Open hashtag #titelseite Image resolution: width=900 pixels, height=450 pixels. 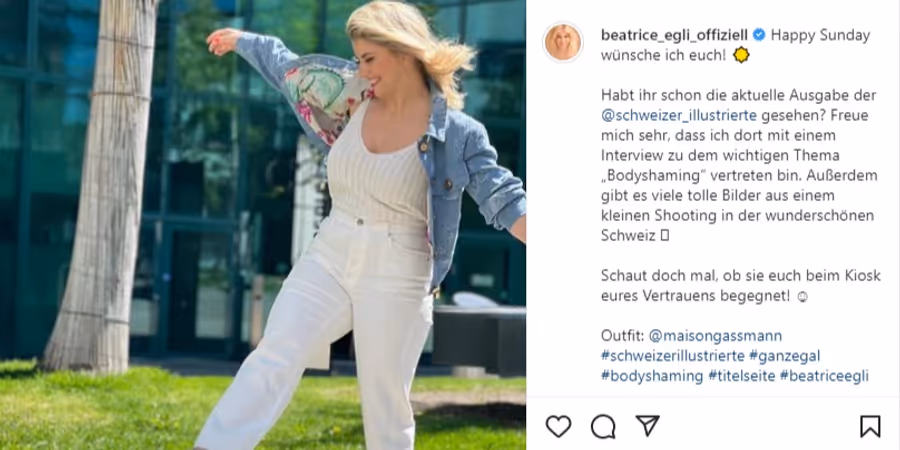742,376
